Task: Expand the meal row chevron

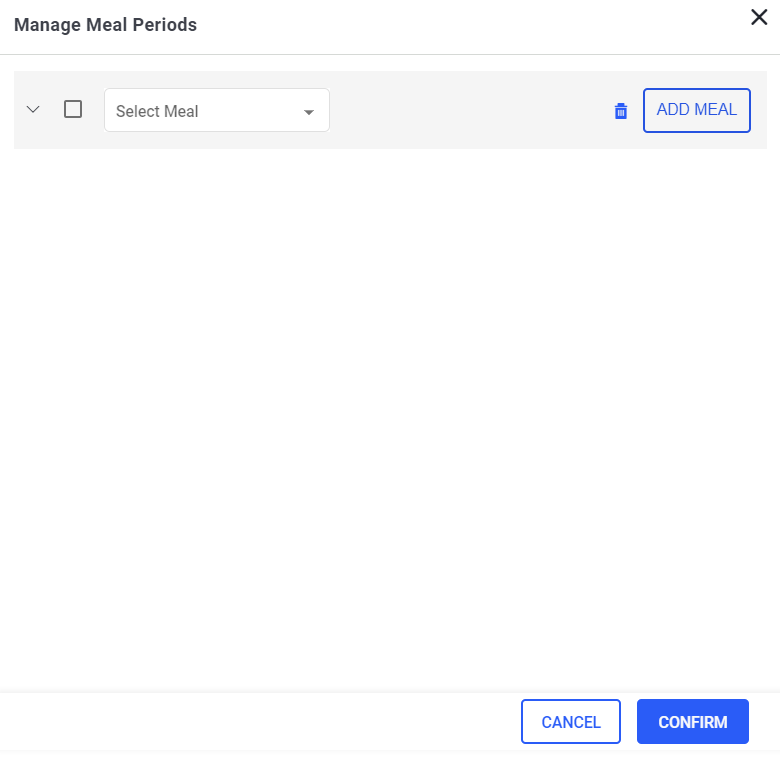Action: [x=33, y=109]
